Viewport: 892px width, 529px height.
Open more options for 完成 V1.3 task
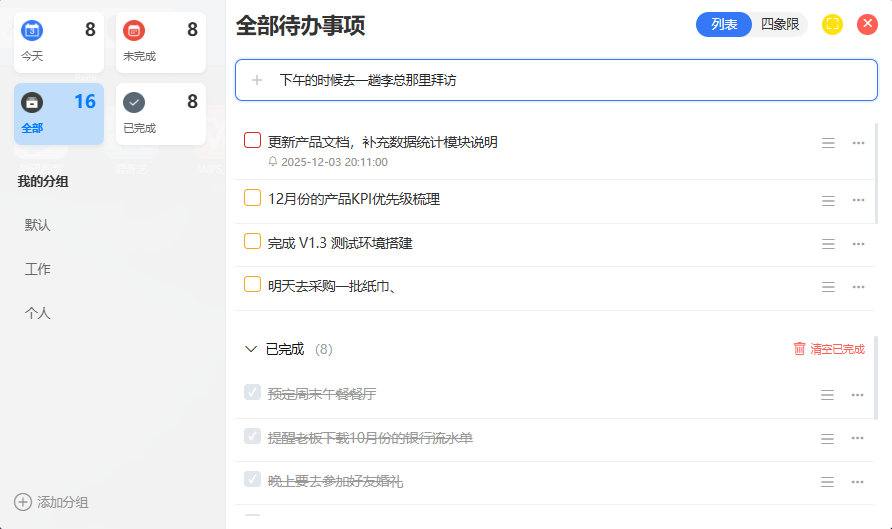point(858,244)
